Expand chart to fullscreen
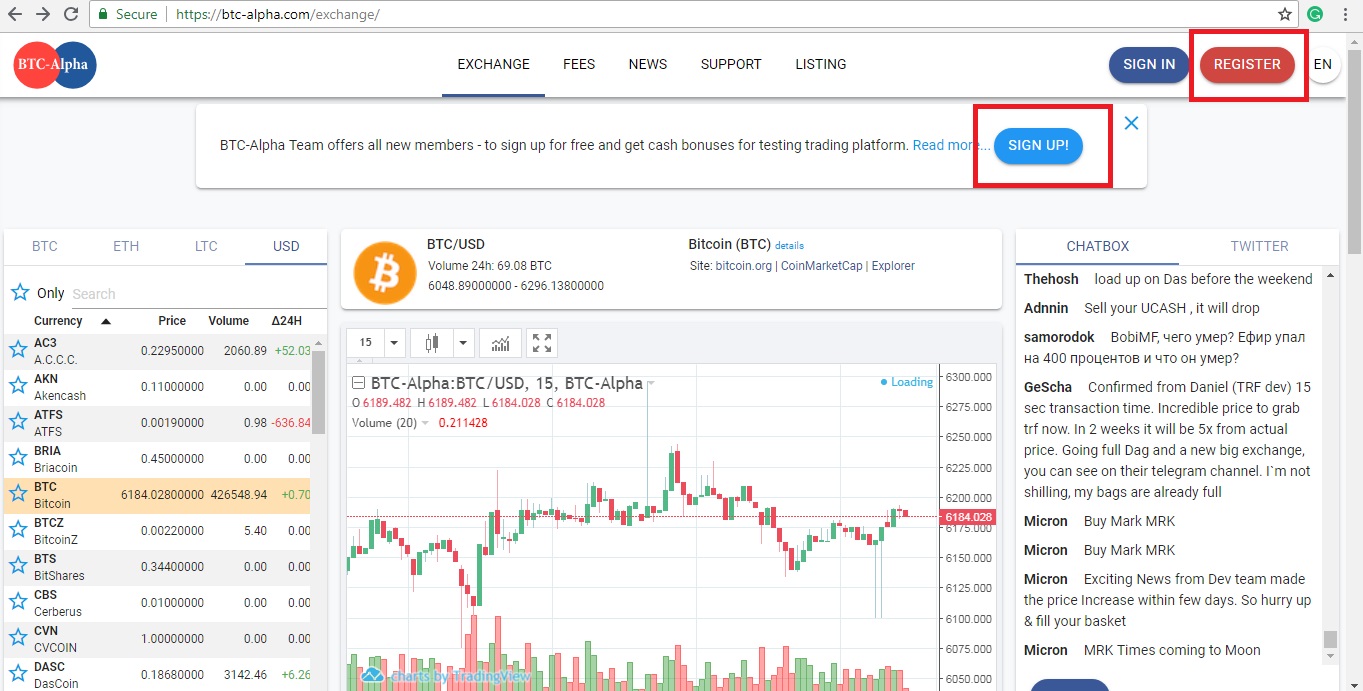 [x=542, y=343]
